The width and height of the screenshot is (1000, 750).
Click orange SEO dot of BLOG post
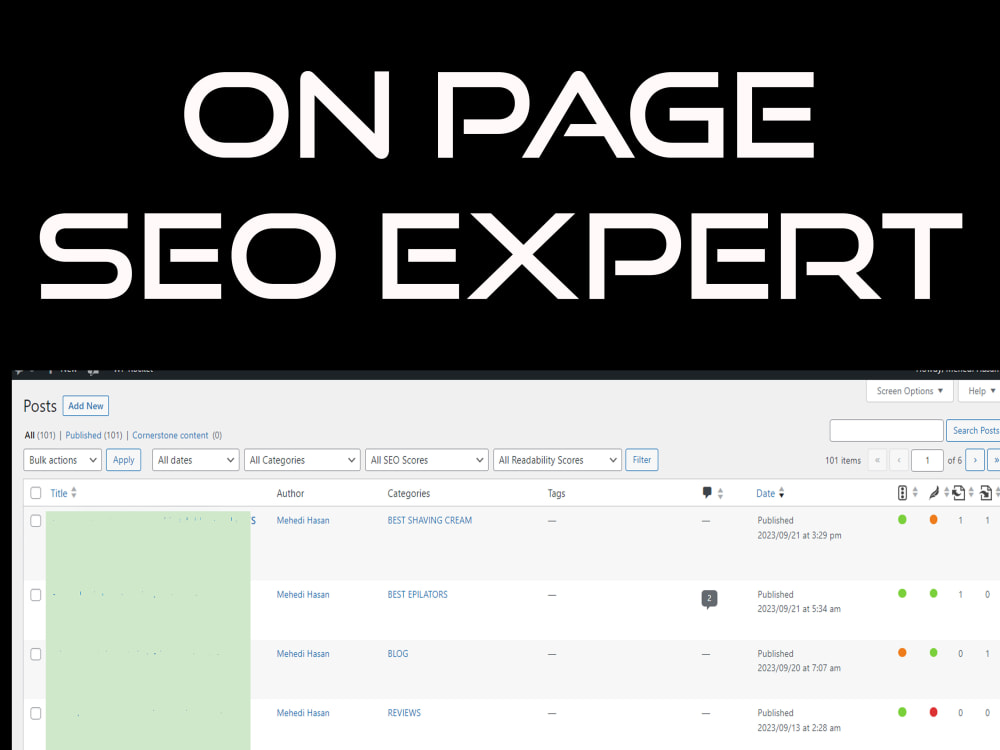[902, 653]
